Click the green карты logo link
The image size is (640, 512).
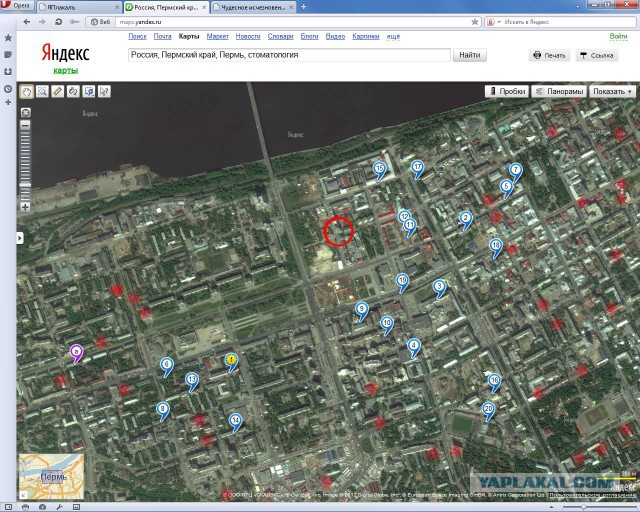[x=66, y=70]
